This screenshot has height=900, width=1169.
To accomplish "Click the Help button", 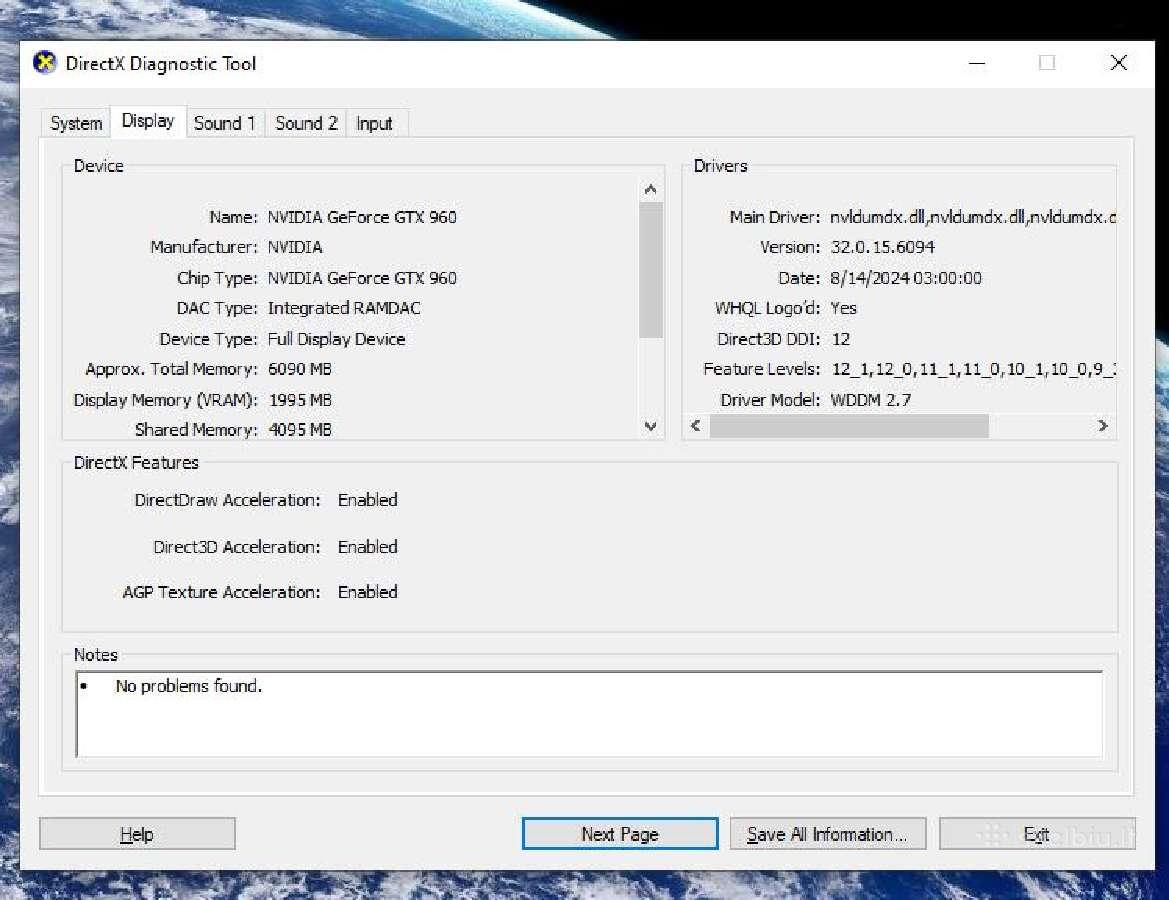I will (137, 834).
